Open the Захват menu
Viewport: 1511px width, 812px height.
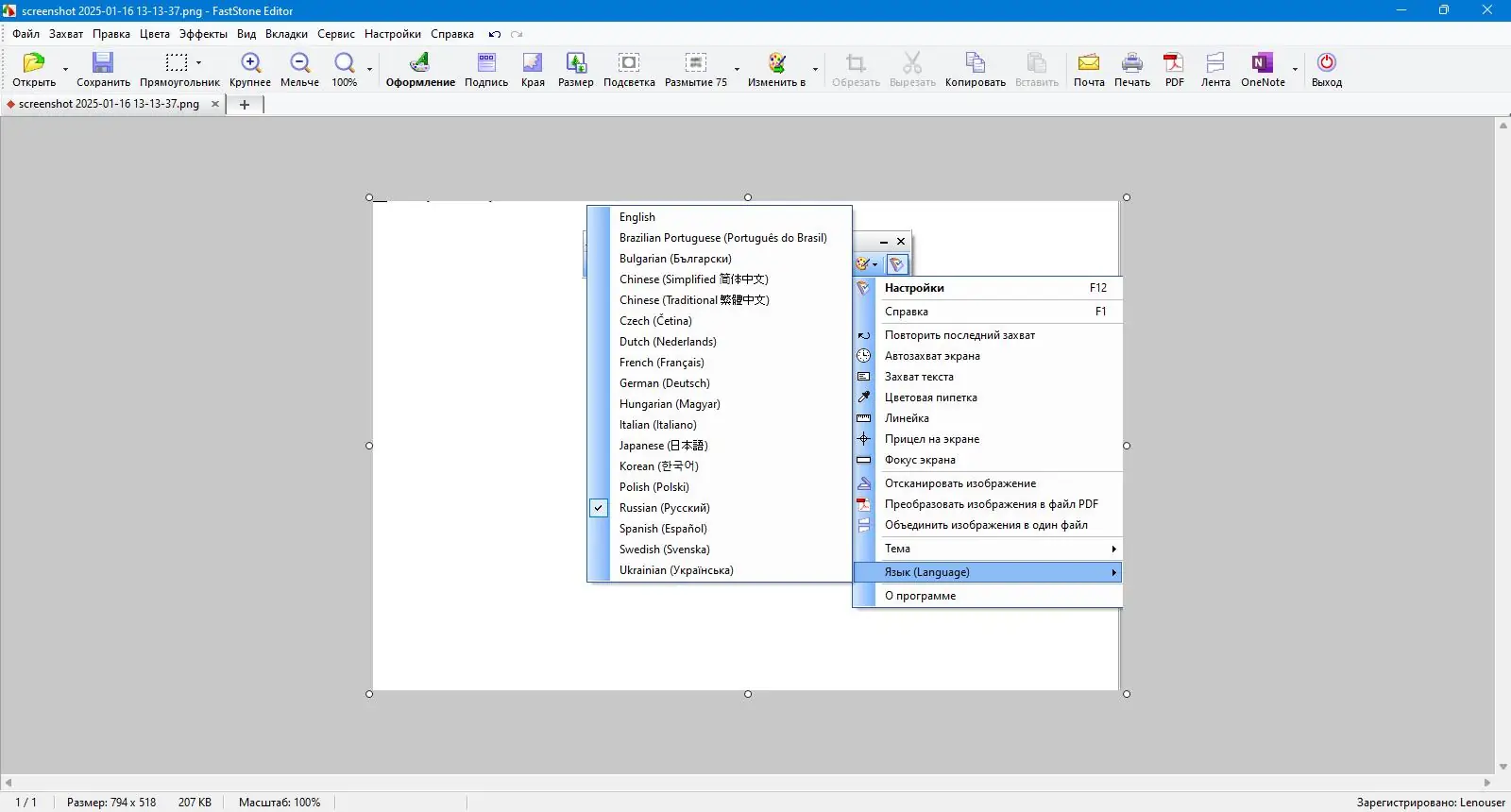tap(66, 34)
